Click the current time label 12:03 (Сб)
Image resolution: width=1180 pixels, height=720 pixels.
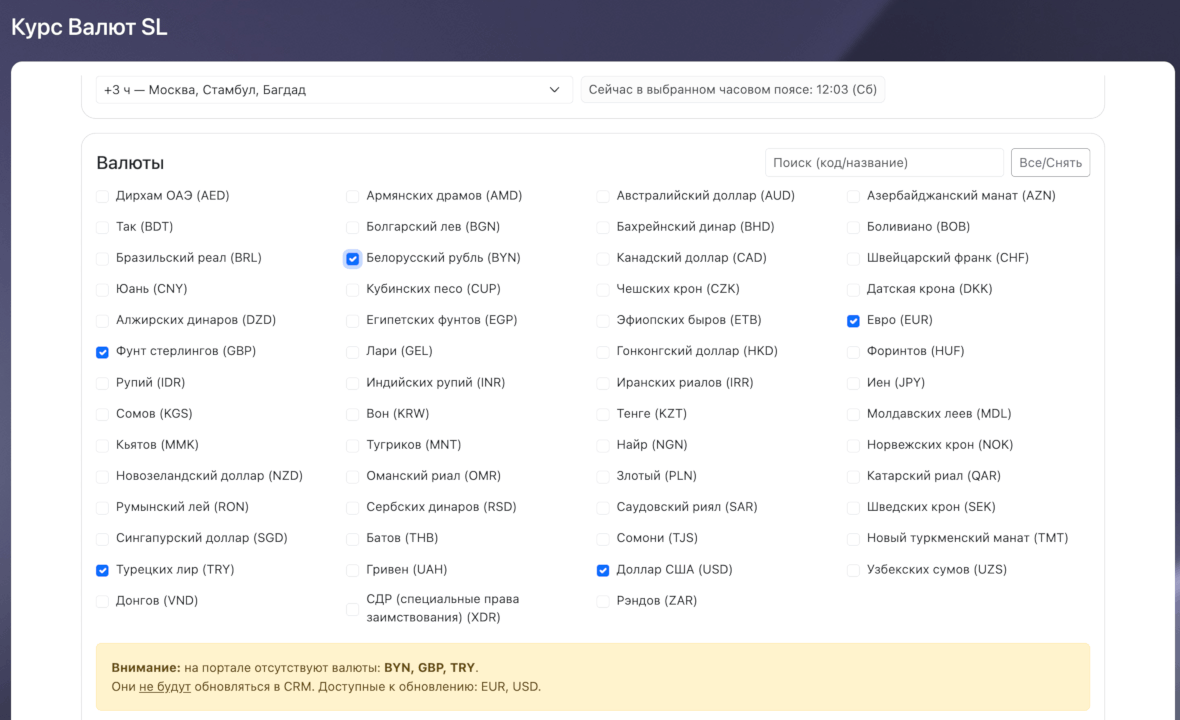tap(732, 90)
